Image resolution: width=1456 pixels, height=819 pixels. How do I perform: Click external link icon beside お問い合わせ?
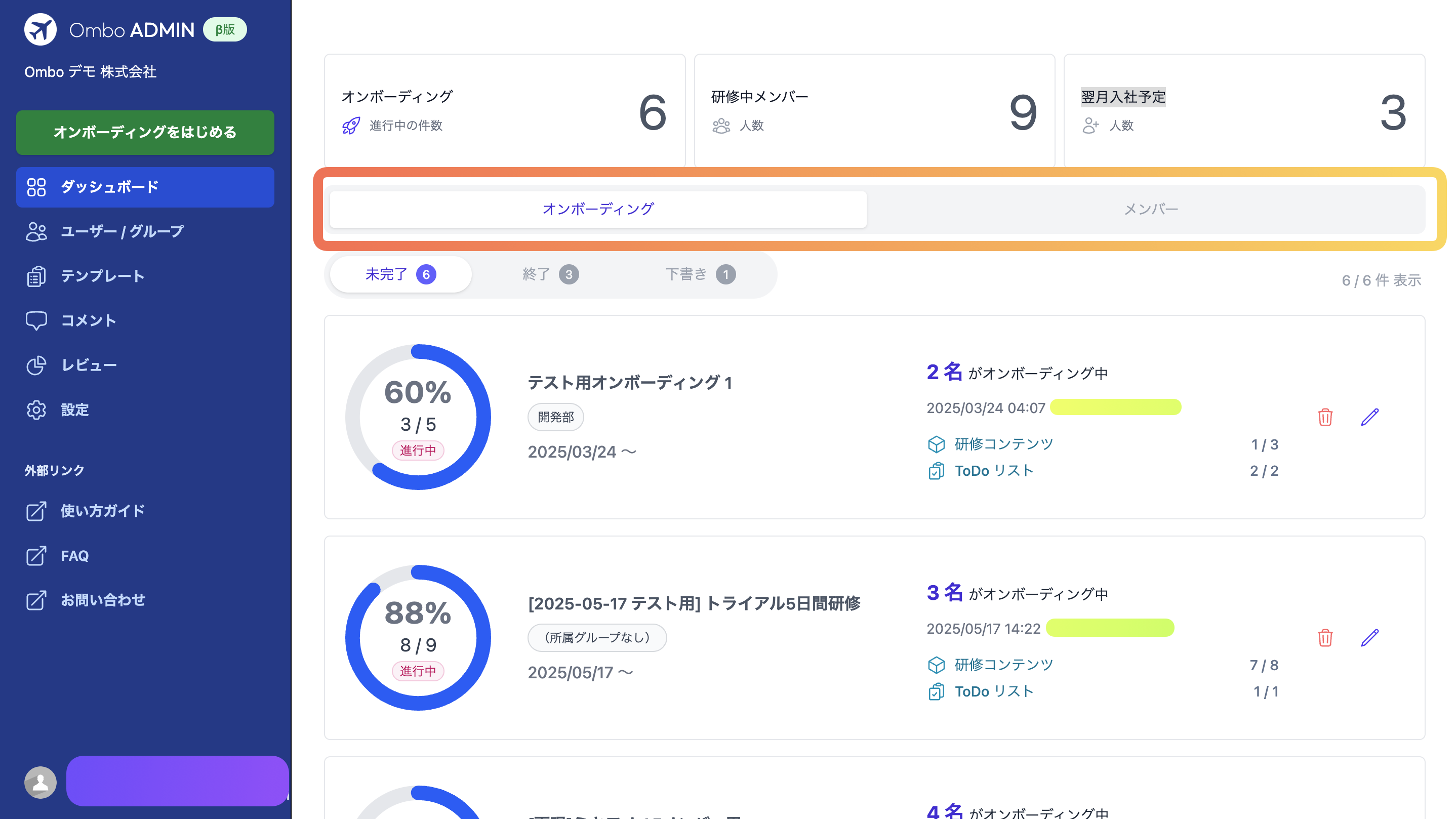click(x=36, y=600)
